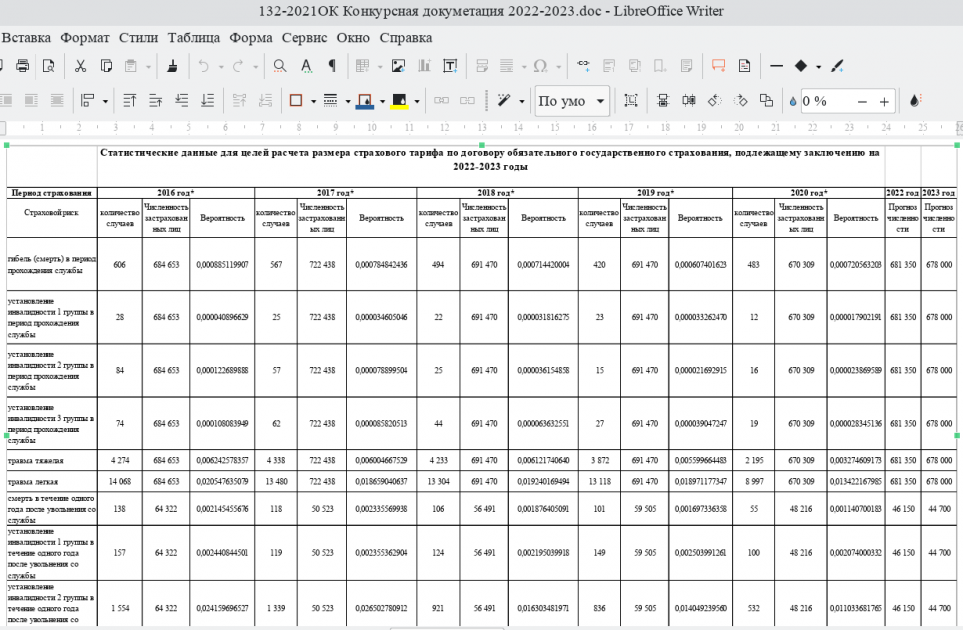Expand the basic shapes diamond dropdown
Screen dimensions: 963x630
[818, 66]
